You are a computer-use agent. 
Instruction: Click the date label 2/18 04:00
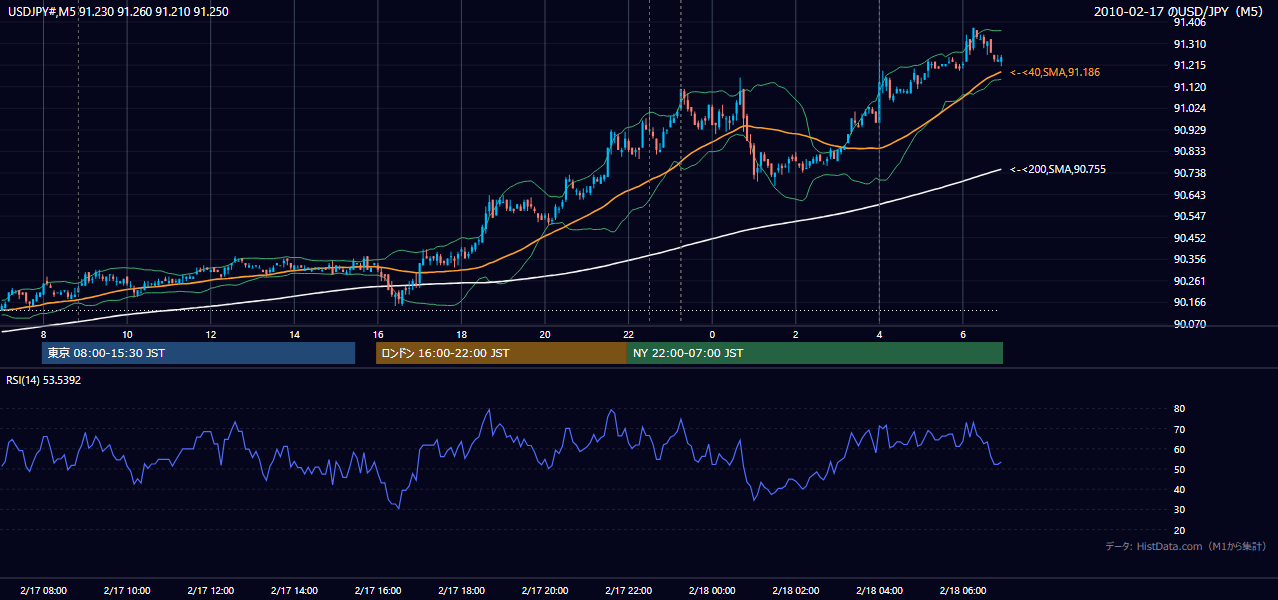(879, 591)
